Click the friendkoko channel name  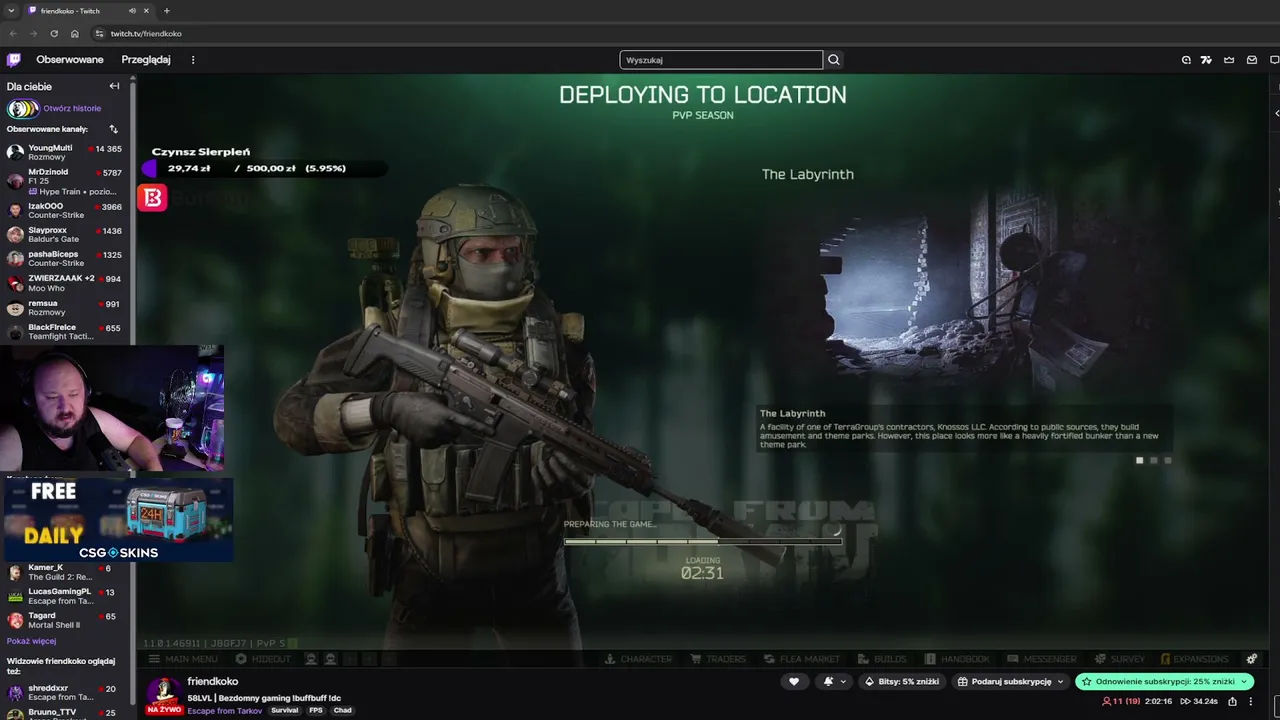click(x=213, y=682)
